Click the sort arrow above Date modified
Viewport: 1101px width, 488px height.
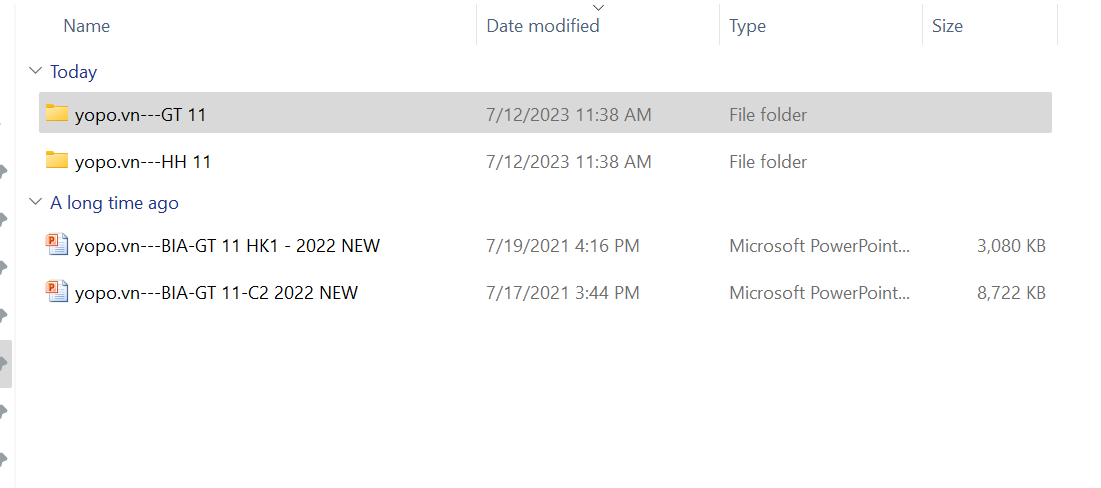(x=598, y=8)
